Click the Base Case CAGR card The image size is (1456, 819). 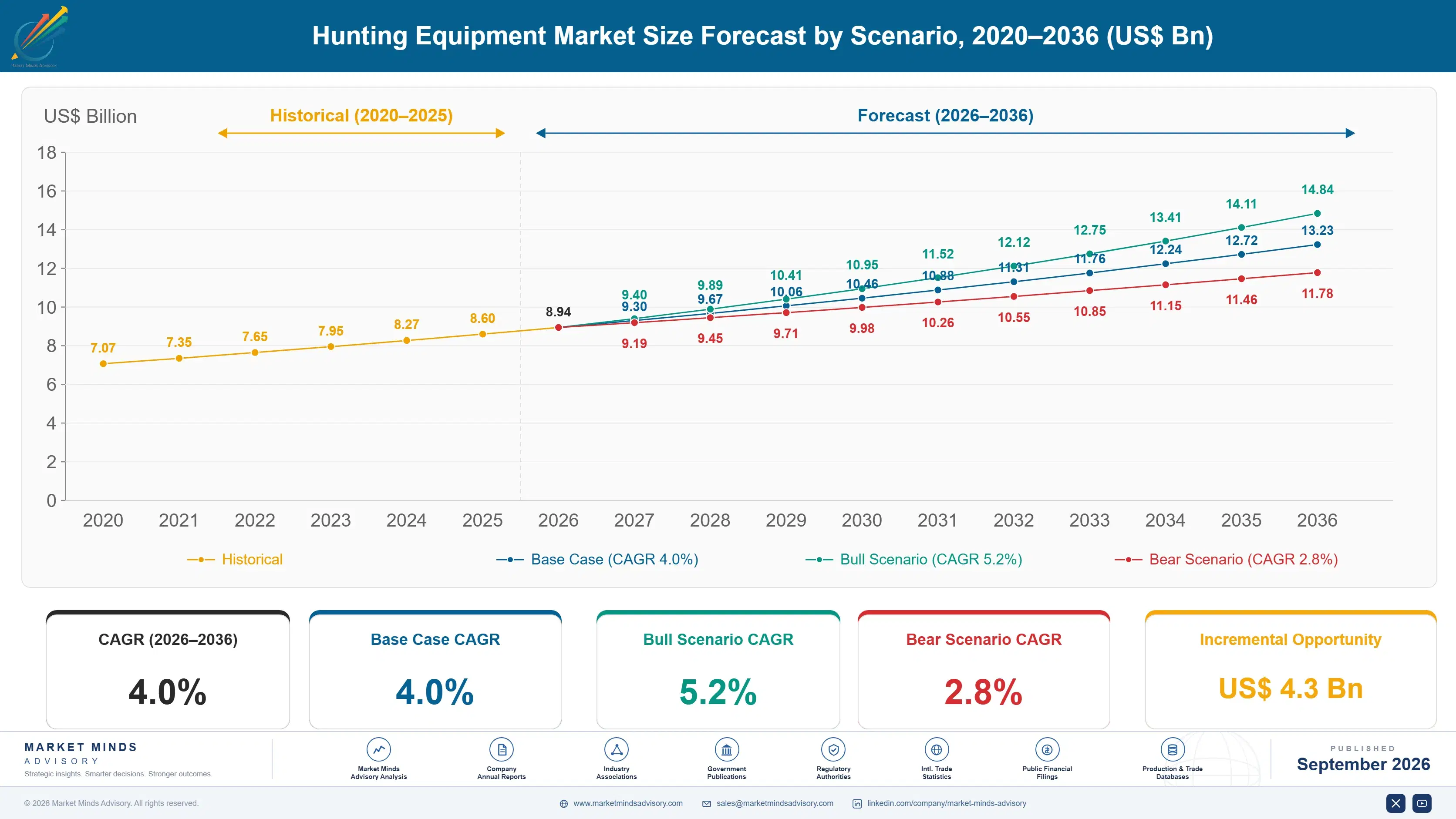click(435, 670)
